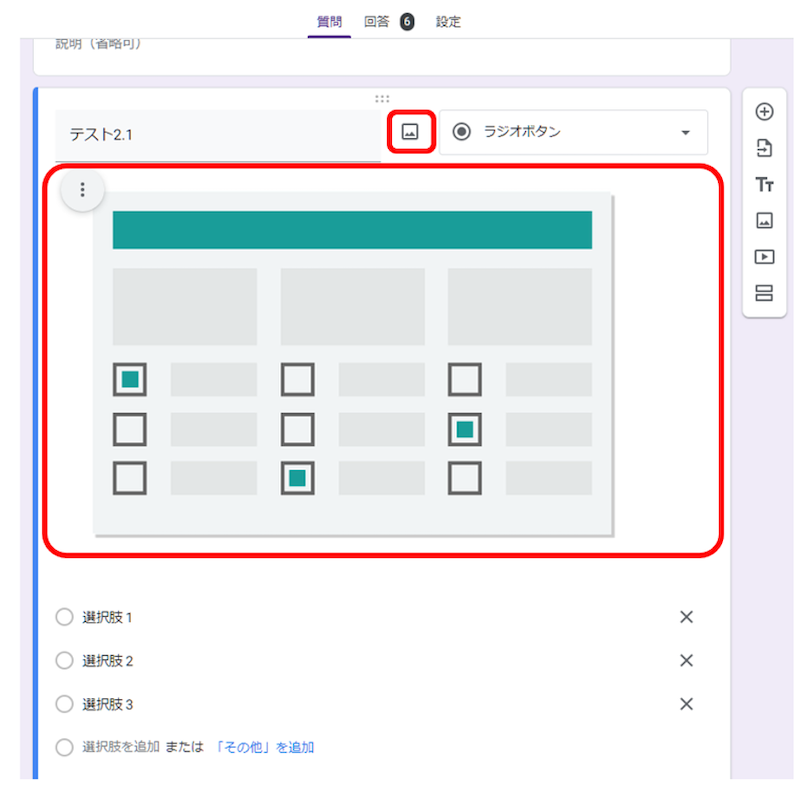Remove 選択肢 2 with its X button
The height and width of the screenshot is (795, 804).
[x=686, y=661]
